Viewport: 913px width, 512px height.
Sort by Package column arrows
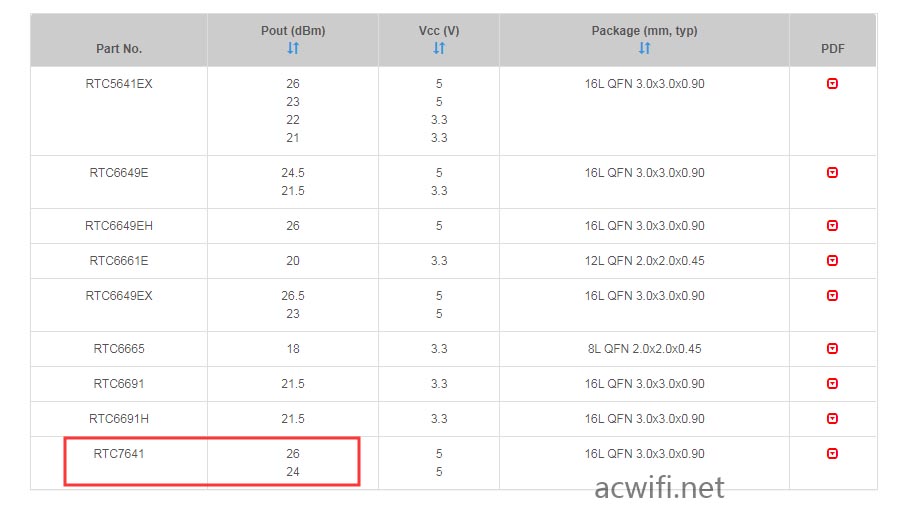644,48
